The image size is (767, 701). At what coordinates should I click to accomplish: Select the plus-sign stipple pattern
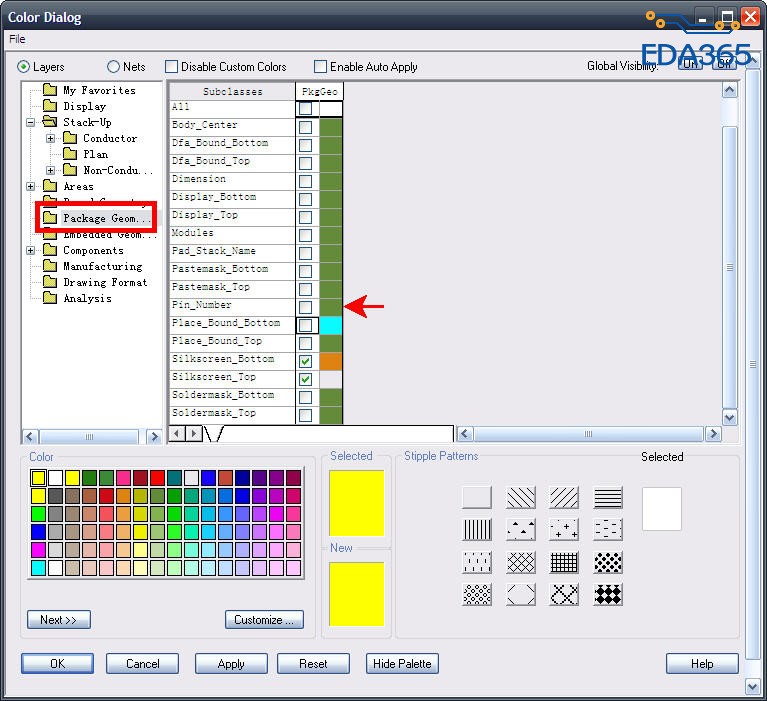click(564, 530)
